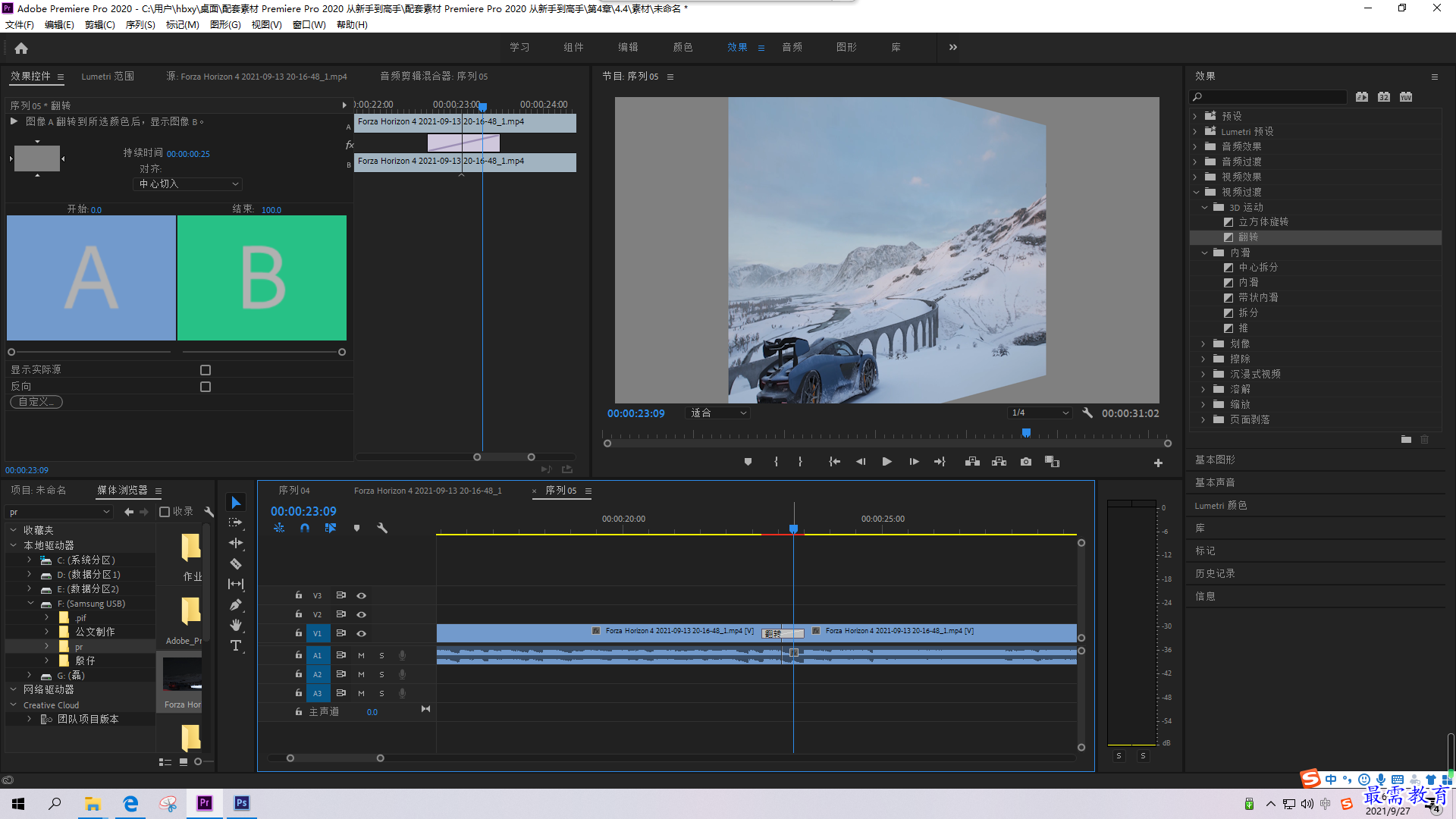Open the Button Editor plus icon
Image resolution: width=1456 pixels, height=819 pixels.
[1158, 463]
